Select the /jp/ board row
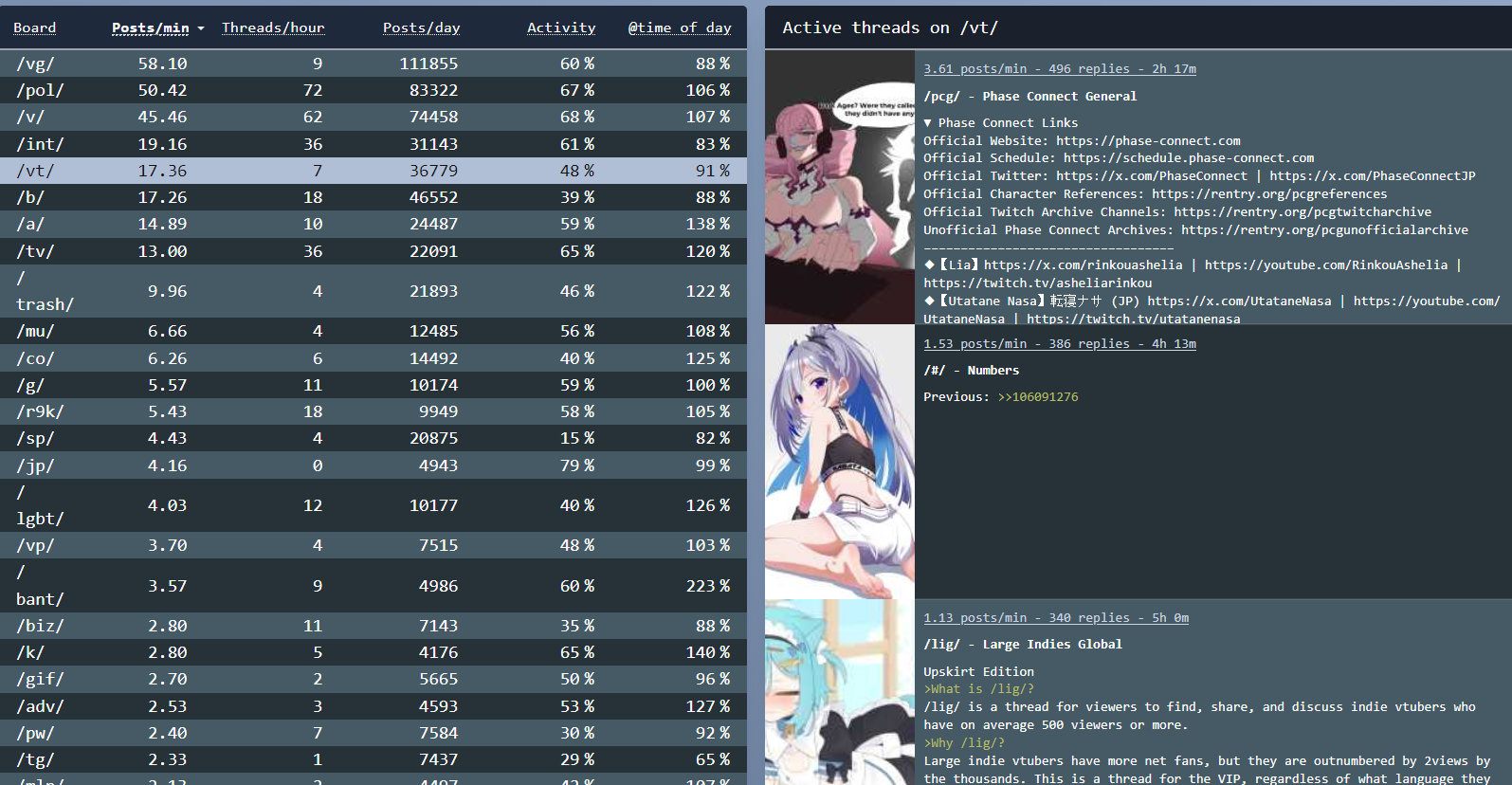Image resolution: width=1512 pixels, height=785 pixels. pos(373,466)
